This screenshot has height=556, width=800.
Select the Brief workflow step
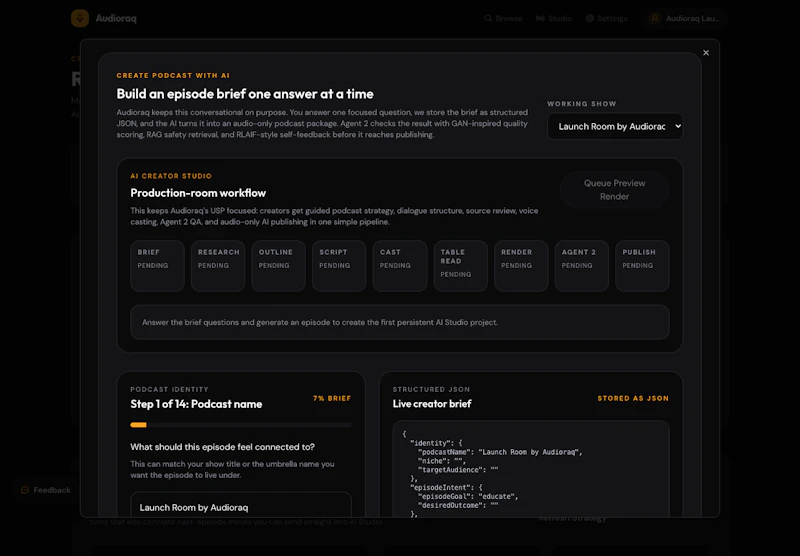coord(157,266)
